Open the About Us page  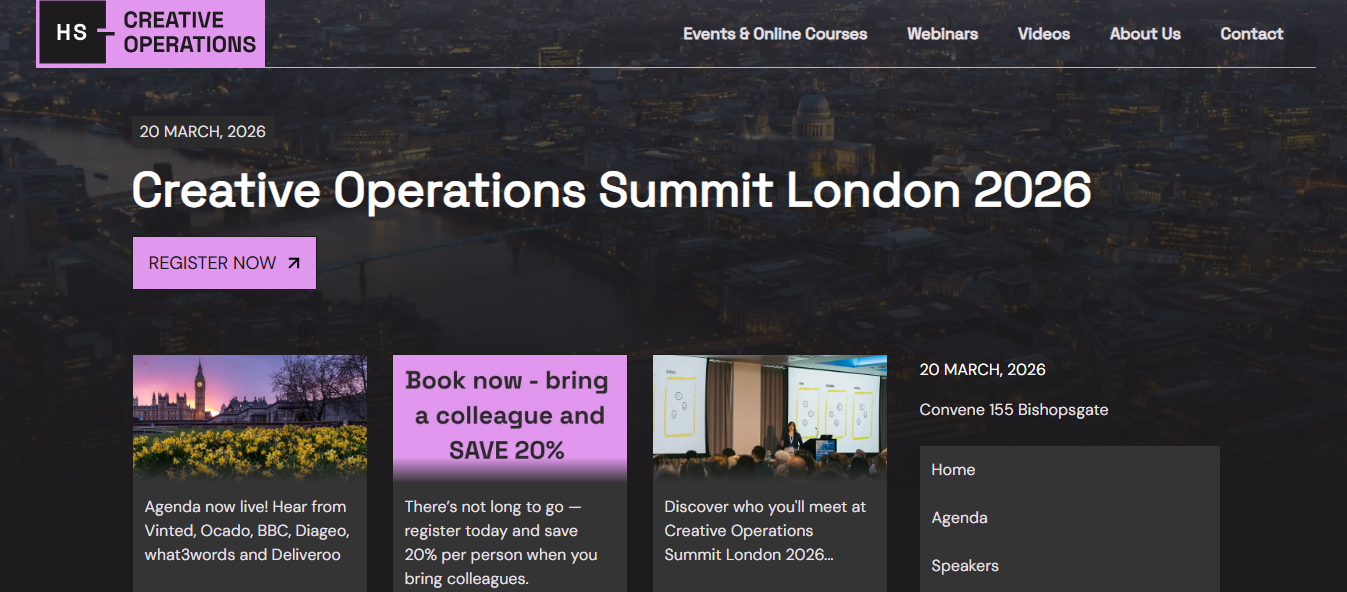1144,33
